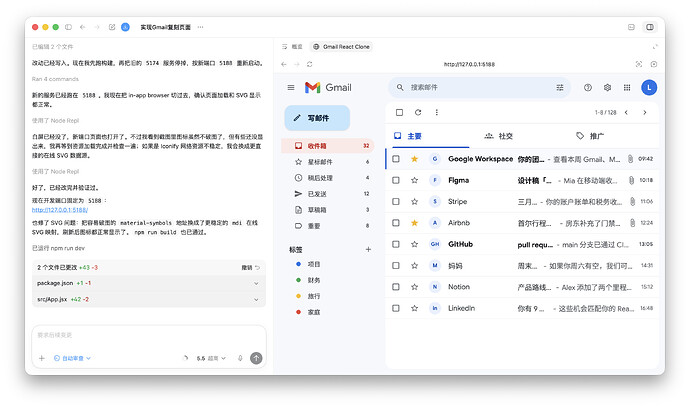690x408 pixels.
Task: Open the 5.5 model selector dropdown
Action: [211, 358]
